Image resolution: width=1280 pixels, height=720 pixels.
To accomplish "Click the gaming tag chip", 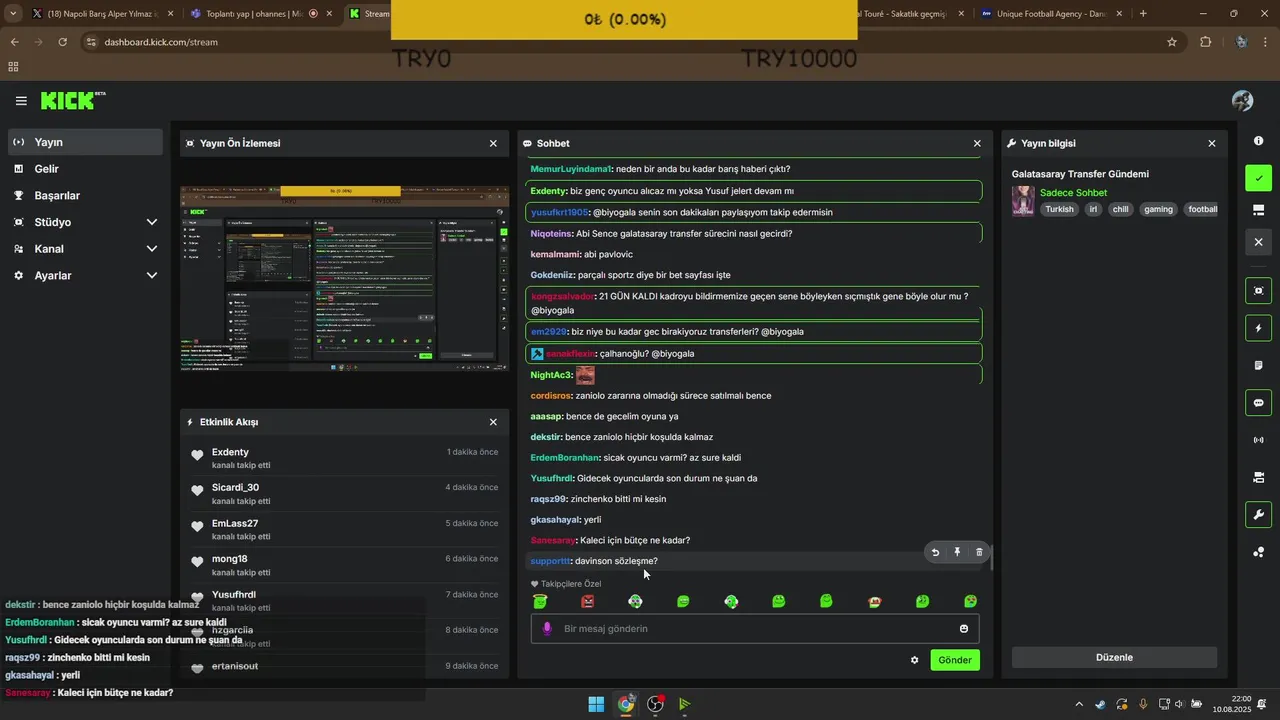I will click(1158, 210).
